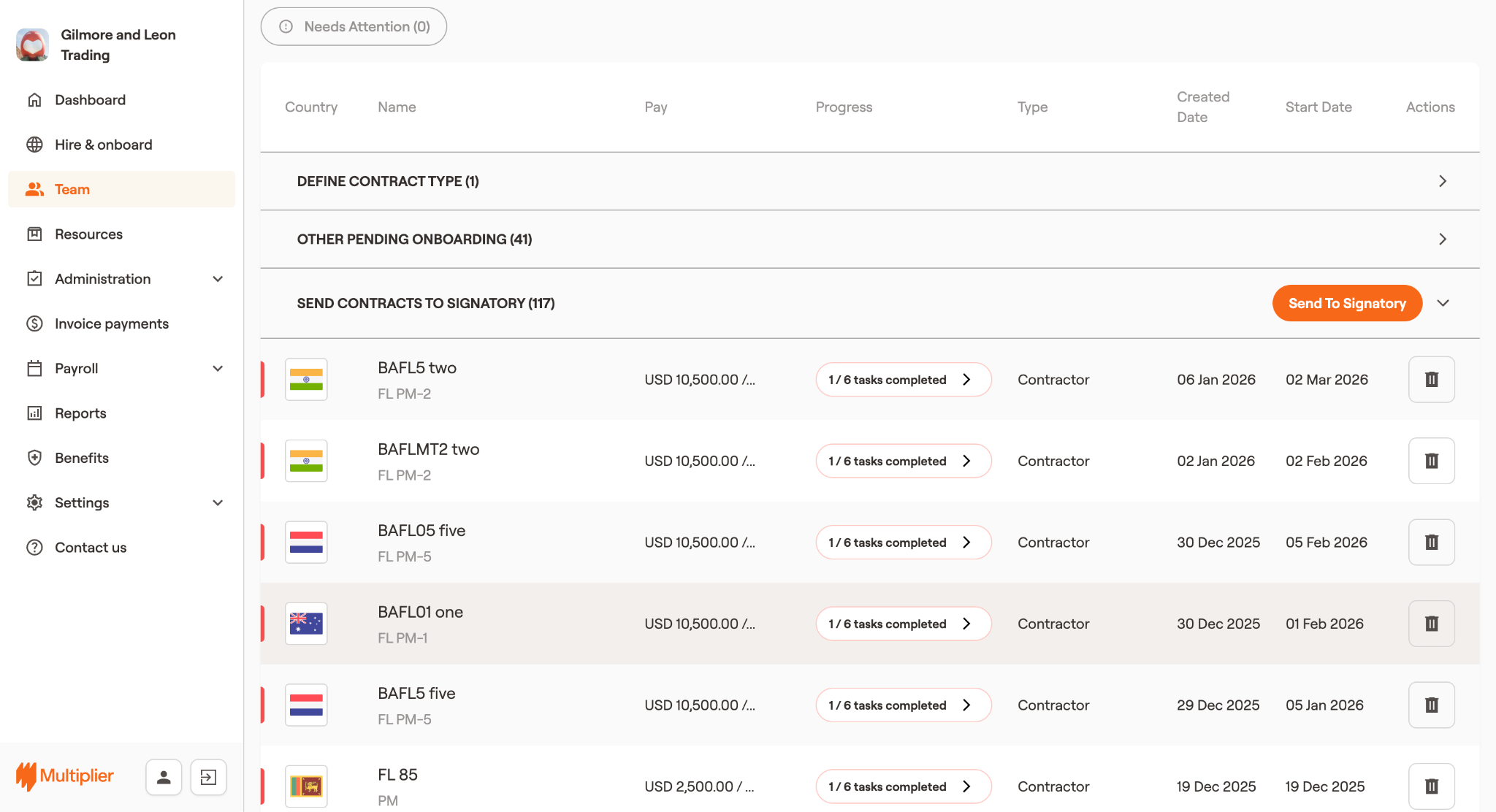Viewport: 1496px width, 812px height.
Task: Open Dashboard from the sidebar
Action: point(90,100)
